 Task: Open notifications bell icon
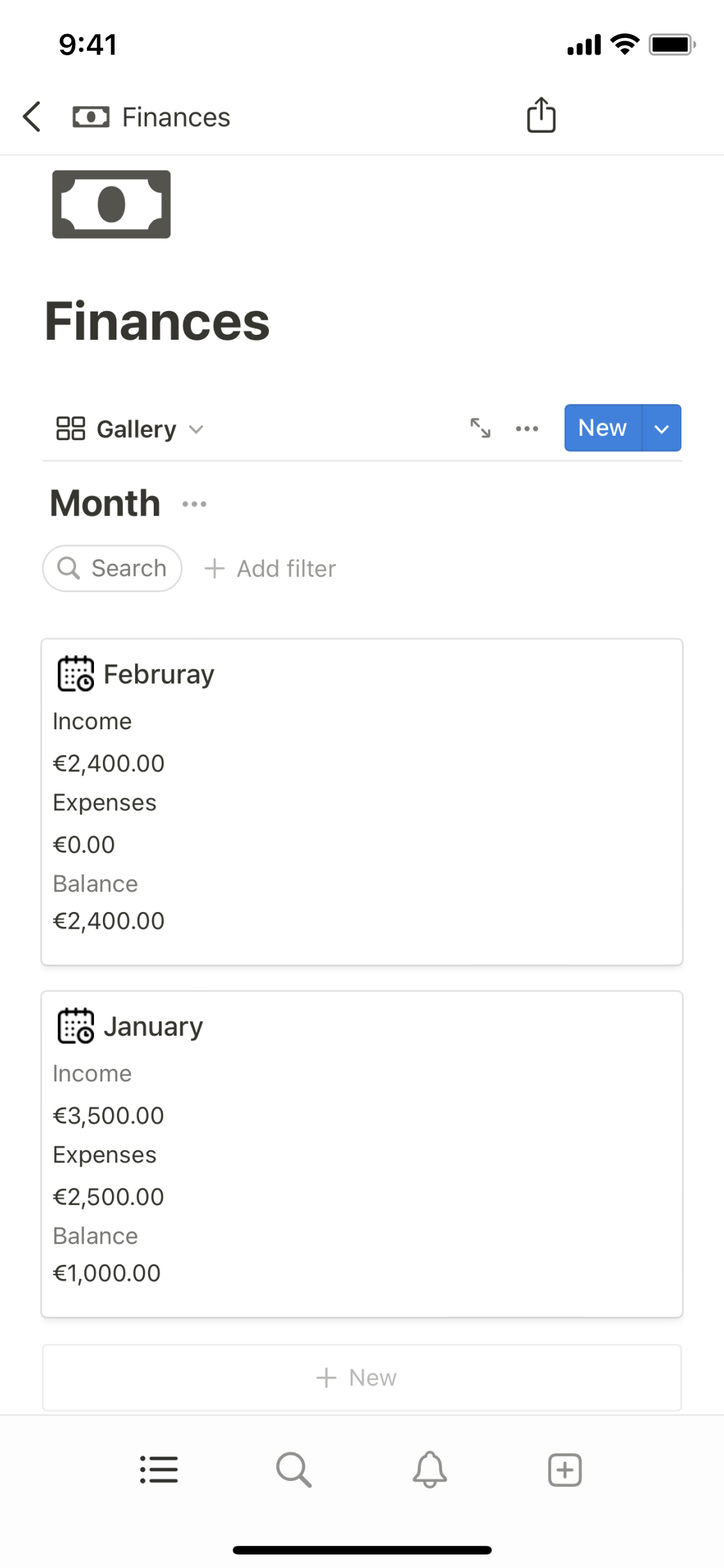[x=429, y=1470]
